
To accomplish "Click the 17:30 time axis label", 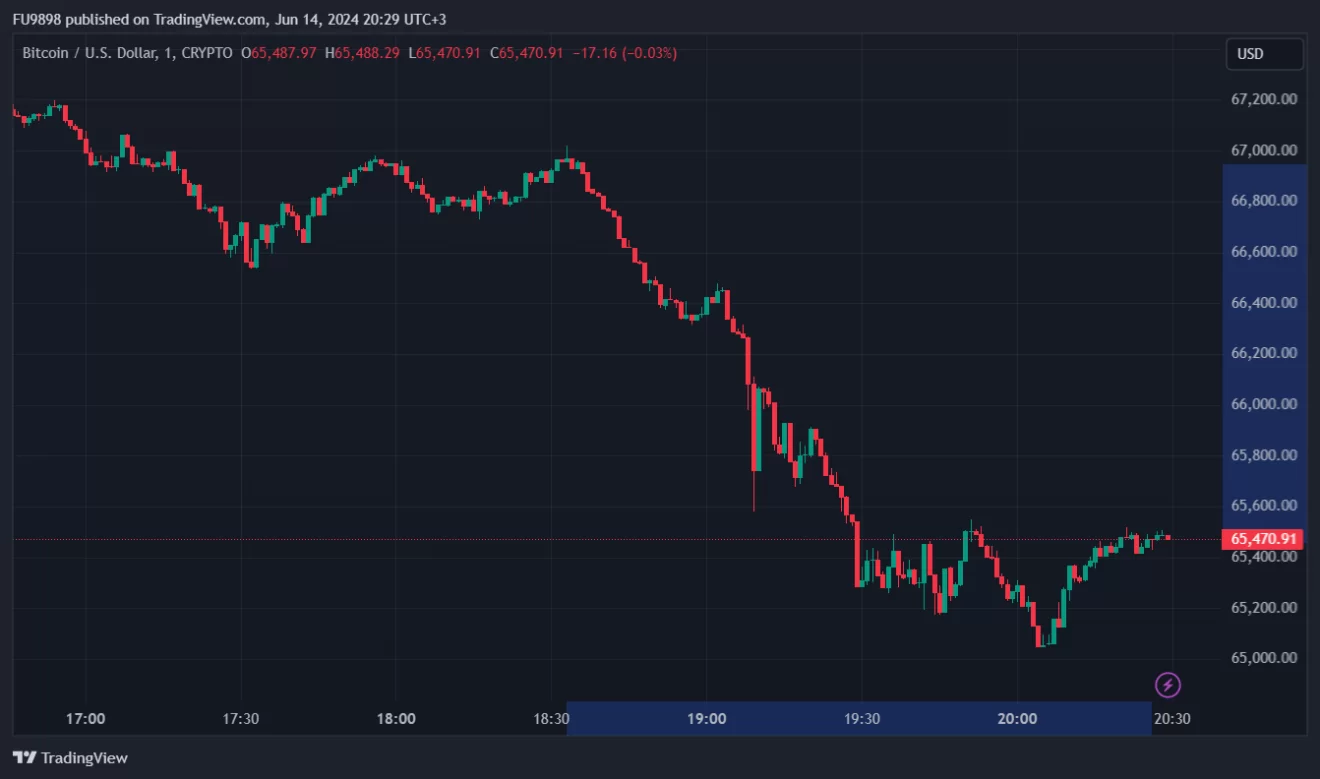I will click(x=241, y=718).
